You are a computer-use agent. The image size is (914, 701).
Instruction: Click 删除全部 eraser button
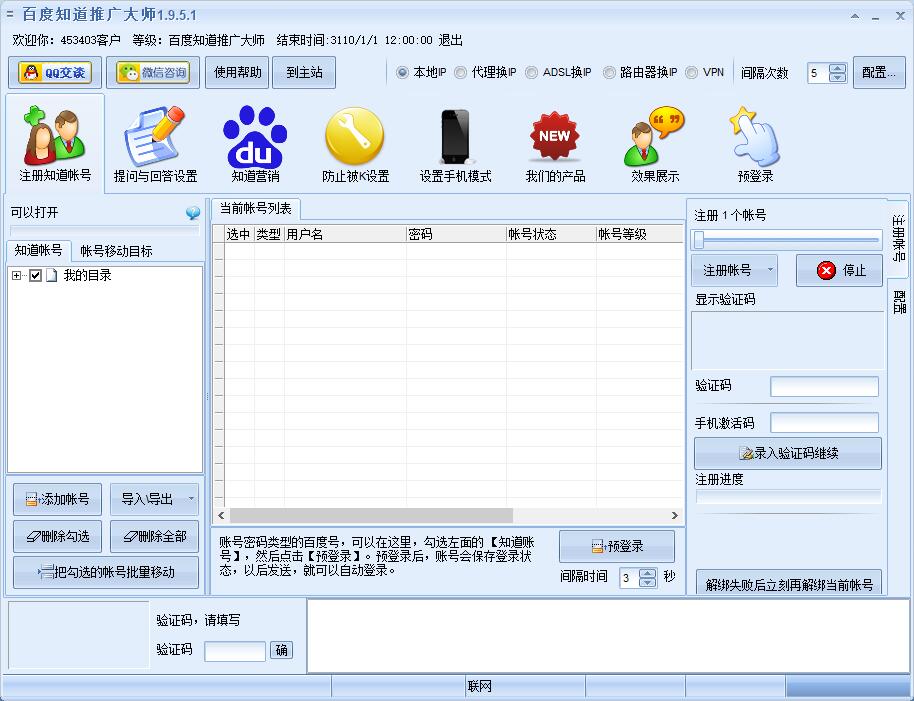154,536
